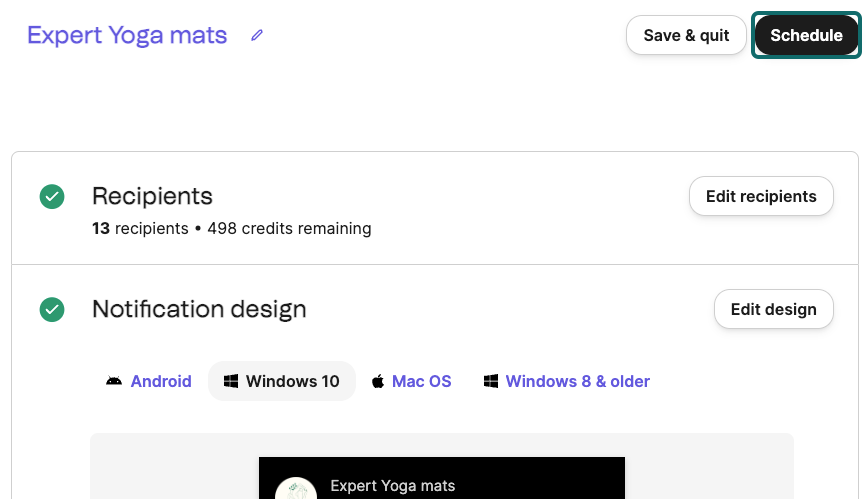Click the 13 recipients credits remaining text

[231, 228]
